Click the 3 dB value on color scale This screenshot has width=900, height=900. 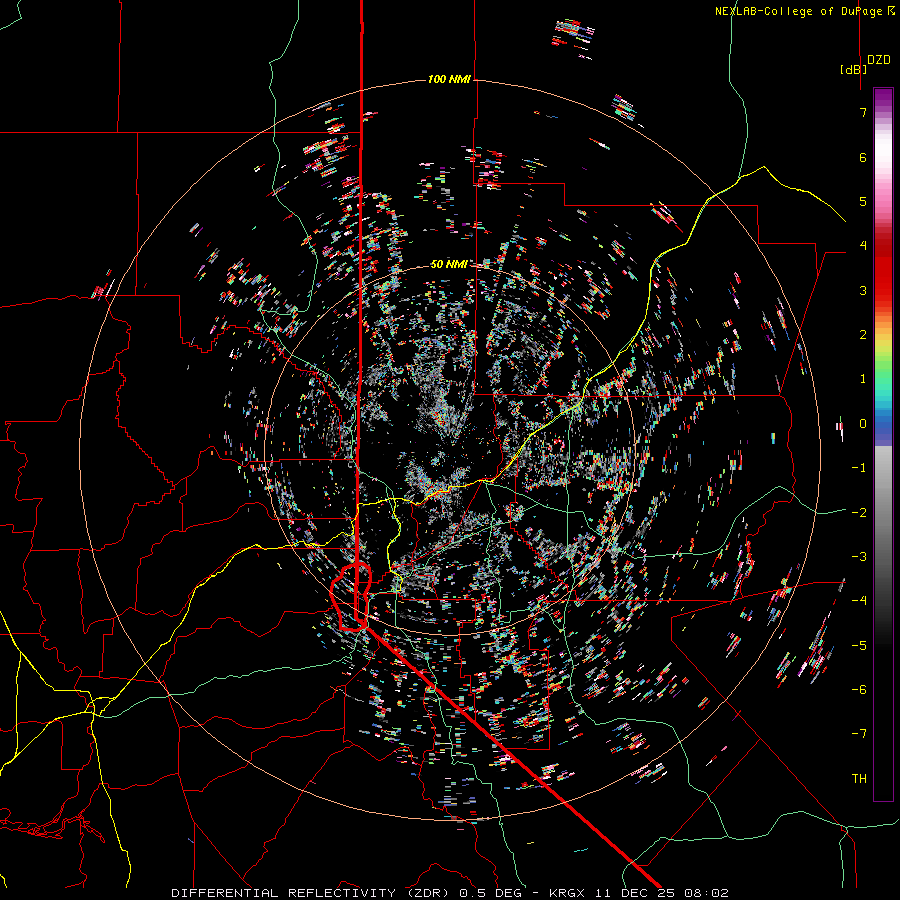click(863, 290)
